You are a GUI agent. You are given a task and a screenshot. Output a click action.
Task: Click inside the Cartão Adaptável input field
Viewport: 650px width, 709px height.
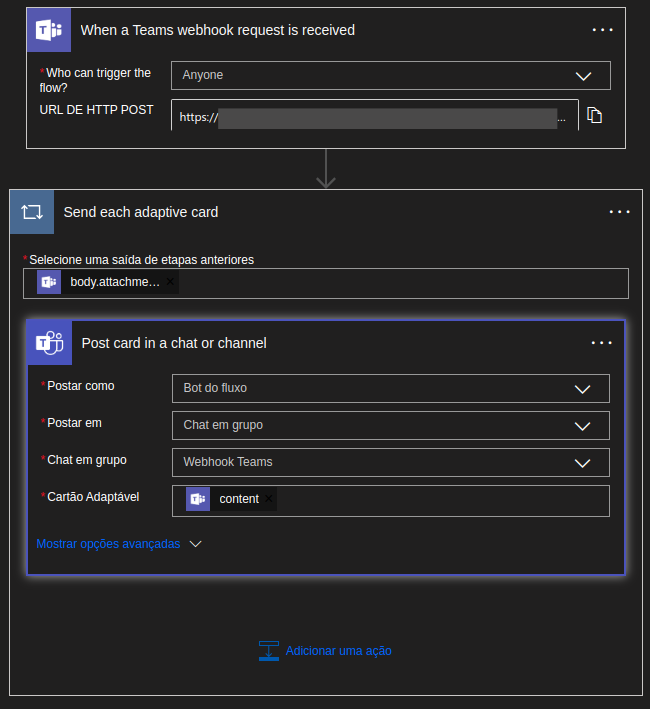[x=440, y=500]
